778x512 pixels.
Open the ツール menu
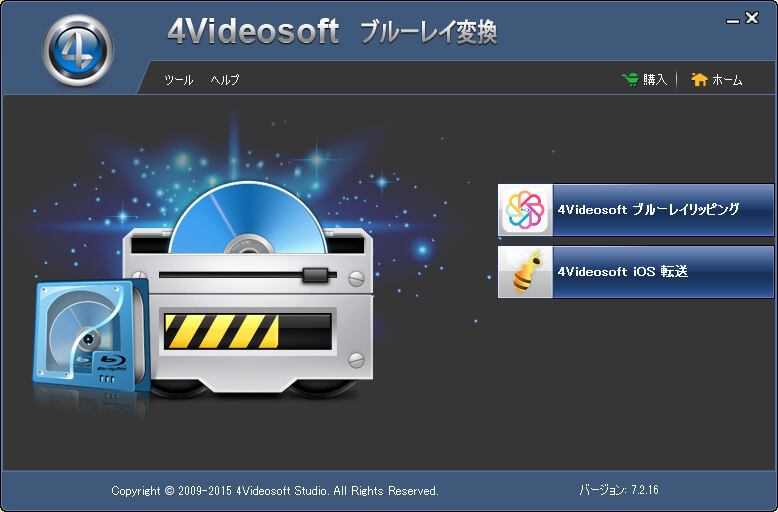[x=178, y=80]
